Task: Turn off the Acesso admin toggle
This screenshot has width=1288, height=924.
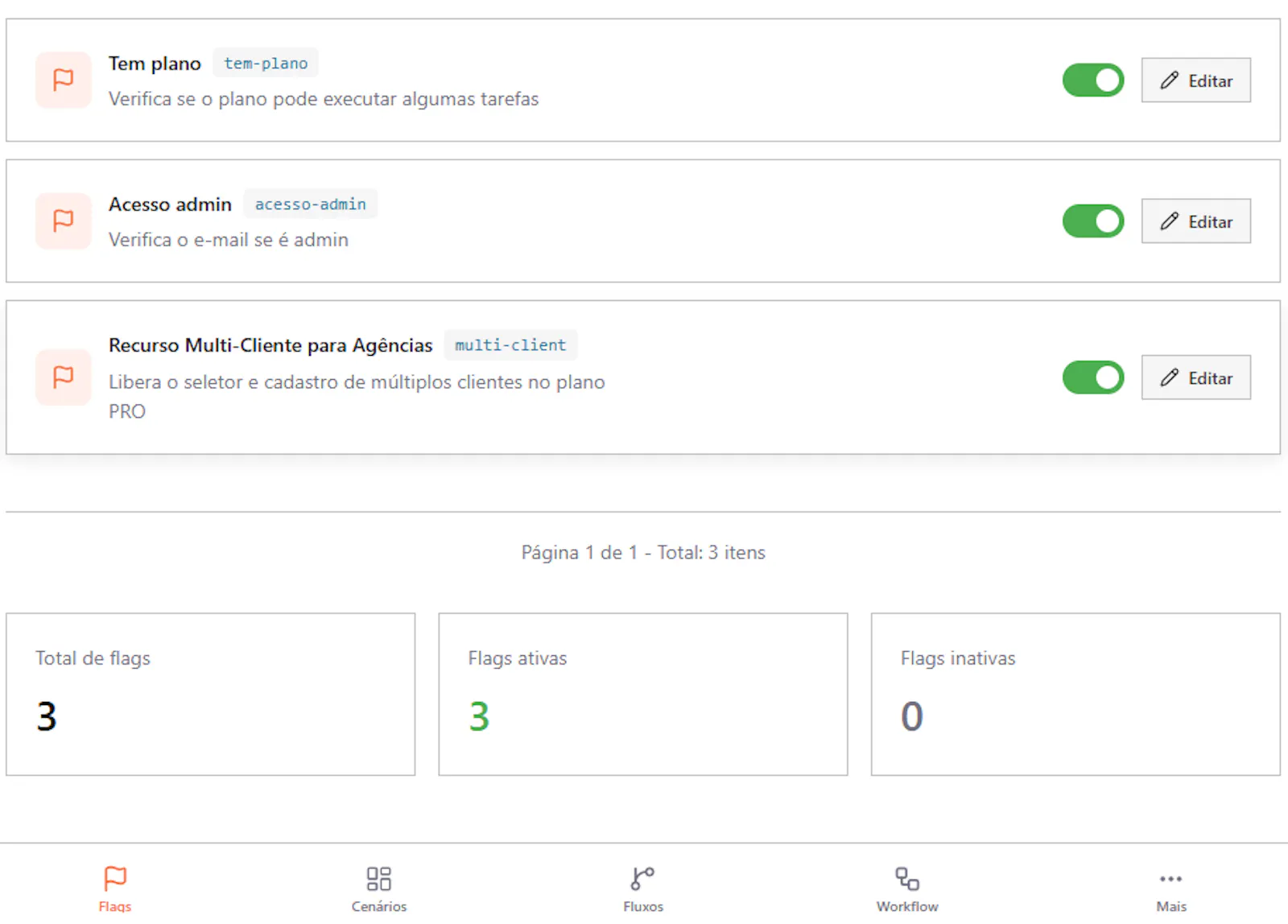Action: (1093, 221)
